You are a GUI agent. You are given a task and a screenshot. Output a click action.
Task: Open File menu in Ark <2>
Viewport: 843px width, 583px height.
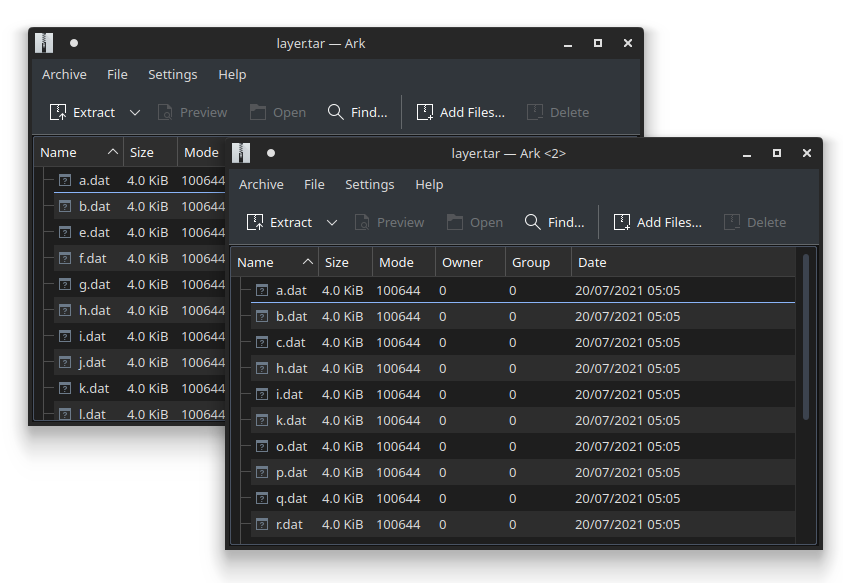[x=314, y=184]
